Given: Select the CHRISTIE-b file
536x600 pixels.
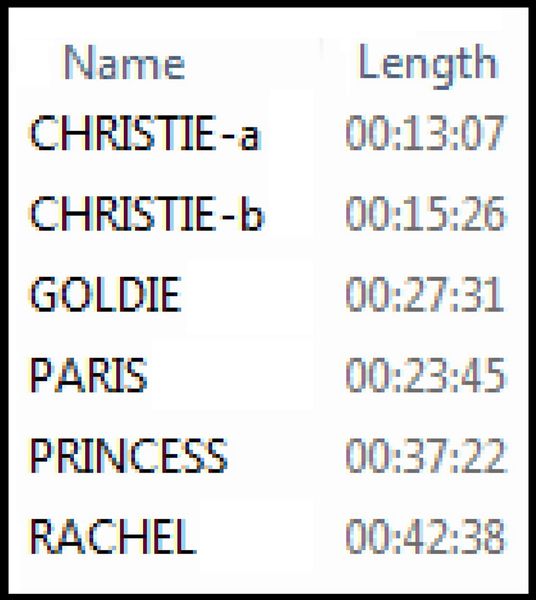Looking at the screenshot, I should 147,214.
